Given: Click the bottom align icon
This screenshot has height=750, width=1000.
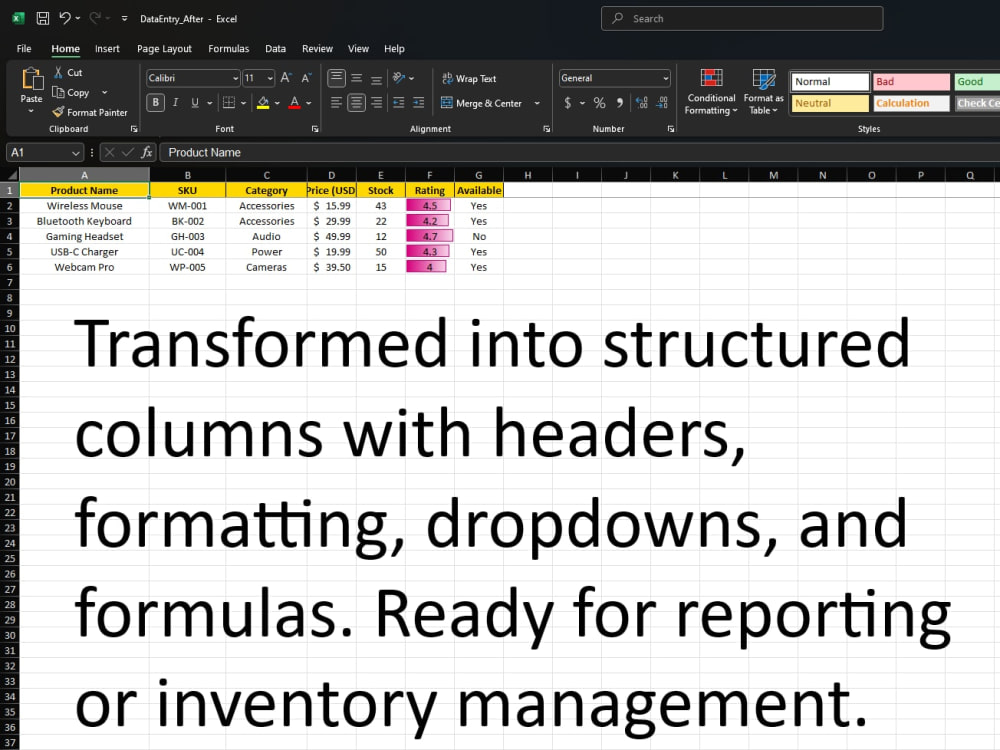Looking at the screenshot, I should click(376, 78).
